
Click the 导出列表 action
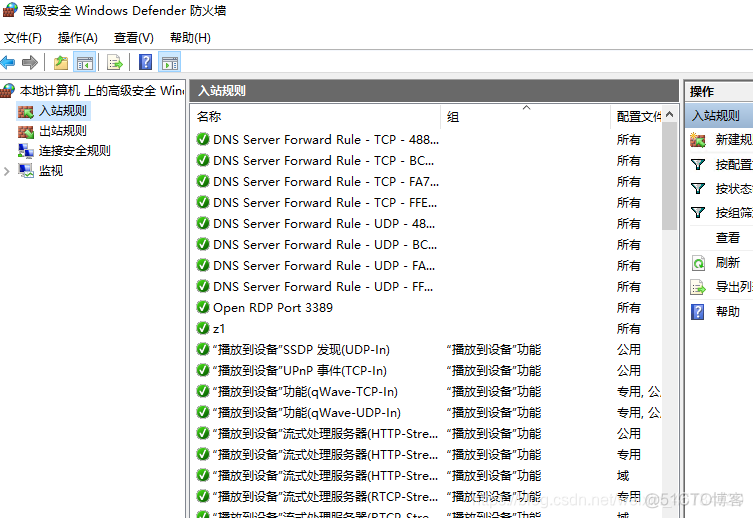734,287
